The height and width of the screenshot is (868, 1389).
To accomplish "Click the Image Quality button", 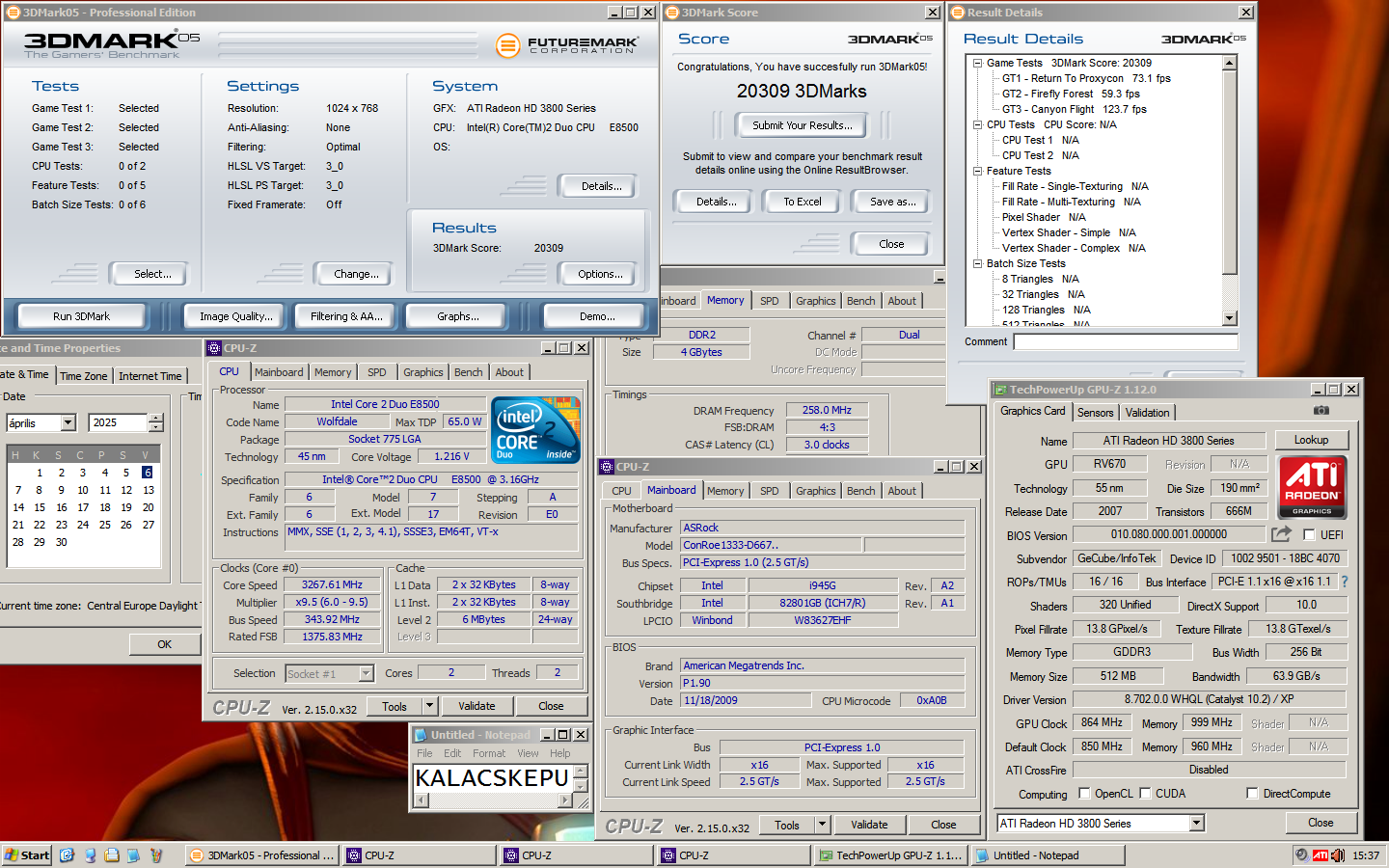I will tap(235, 316).
